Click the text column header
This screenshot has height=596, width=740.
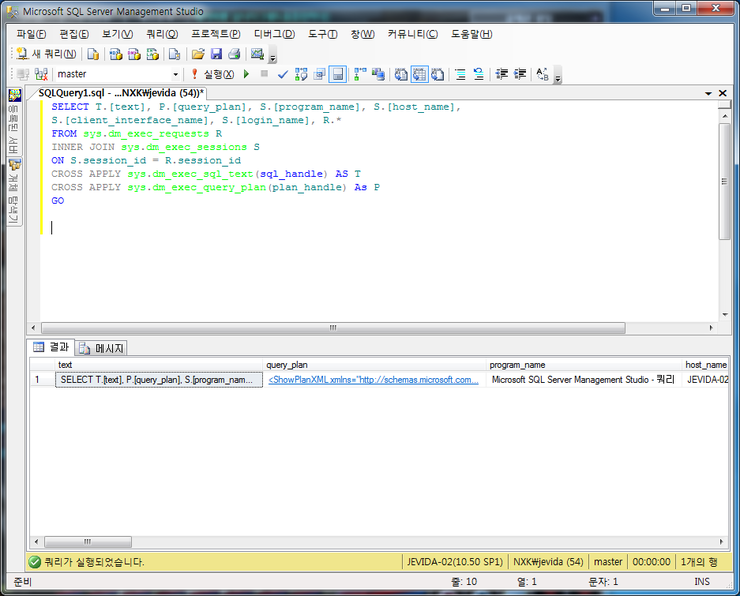pyautogui.click(x=159, y=365)
